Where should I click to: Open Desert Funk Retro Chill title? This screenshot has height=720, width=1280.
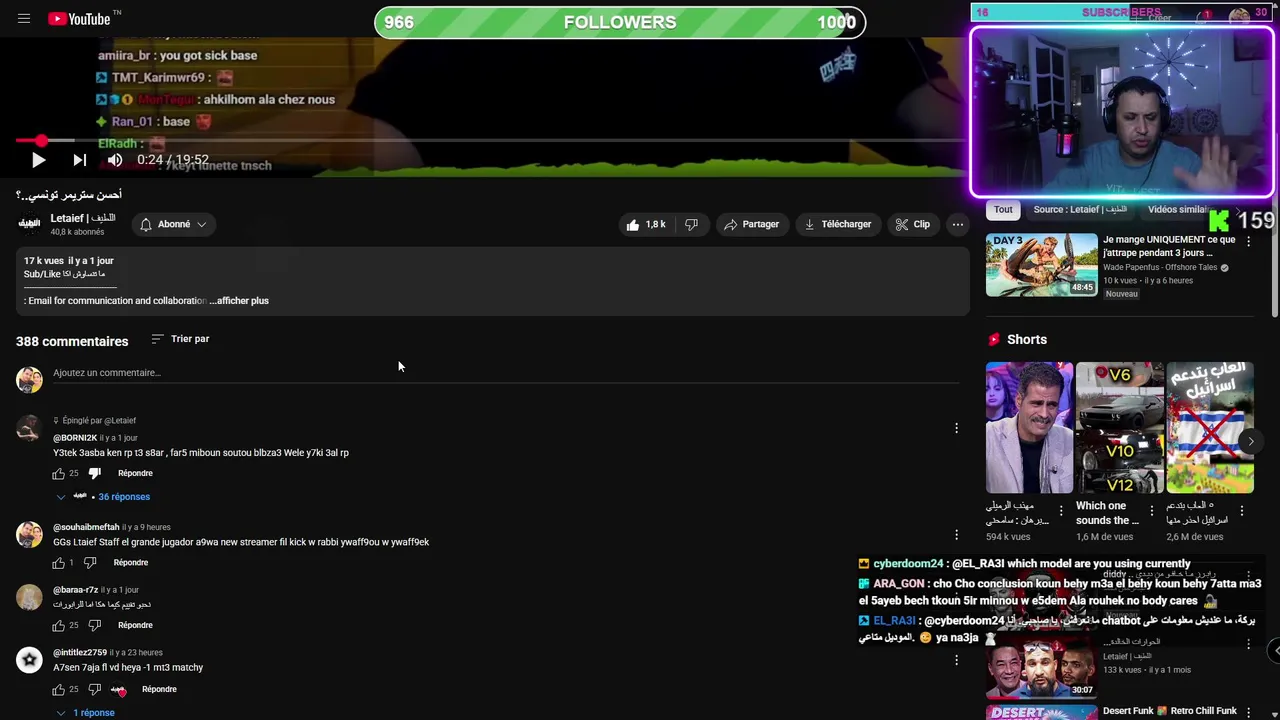(1170, 711)
